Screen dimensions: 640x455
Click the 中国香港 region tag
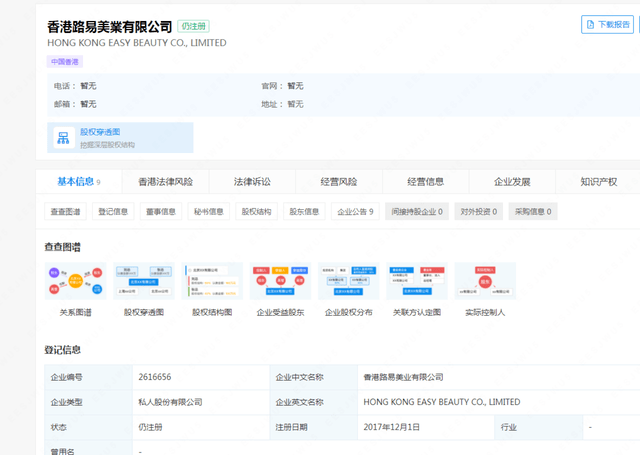click(64, 62)
